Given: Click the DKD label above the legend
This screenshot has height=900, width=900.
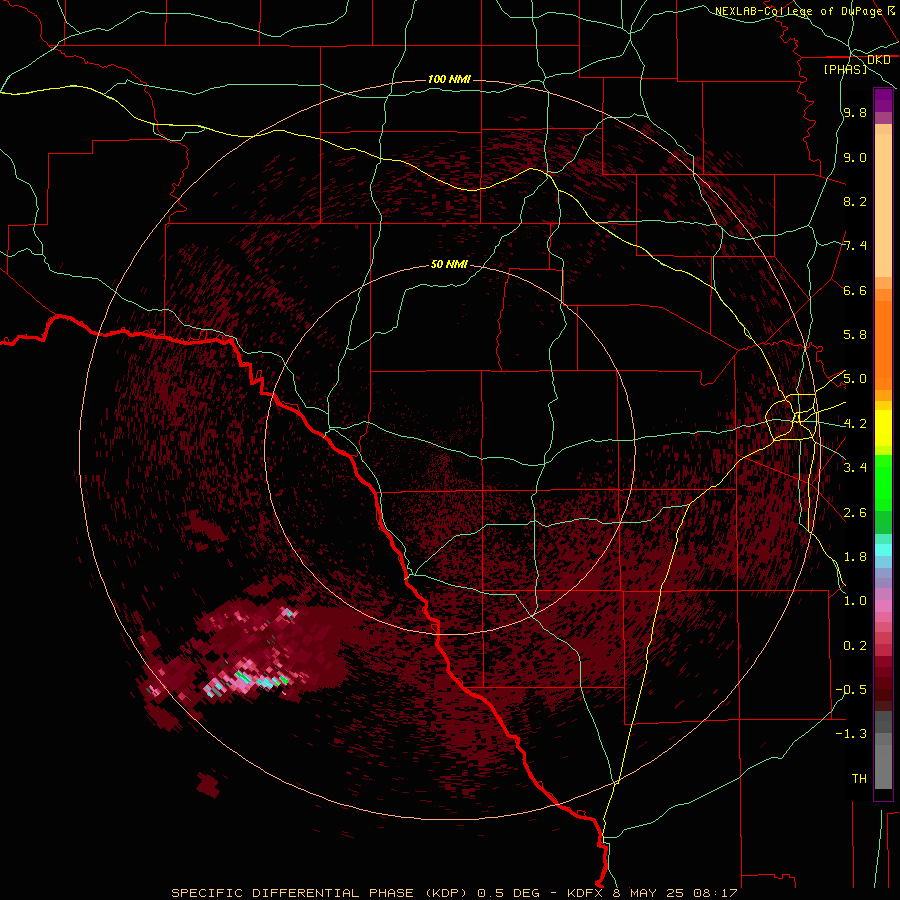Looking at the screenshot, I should click(x=879, y=60).
